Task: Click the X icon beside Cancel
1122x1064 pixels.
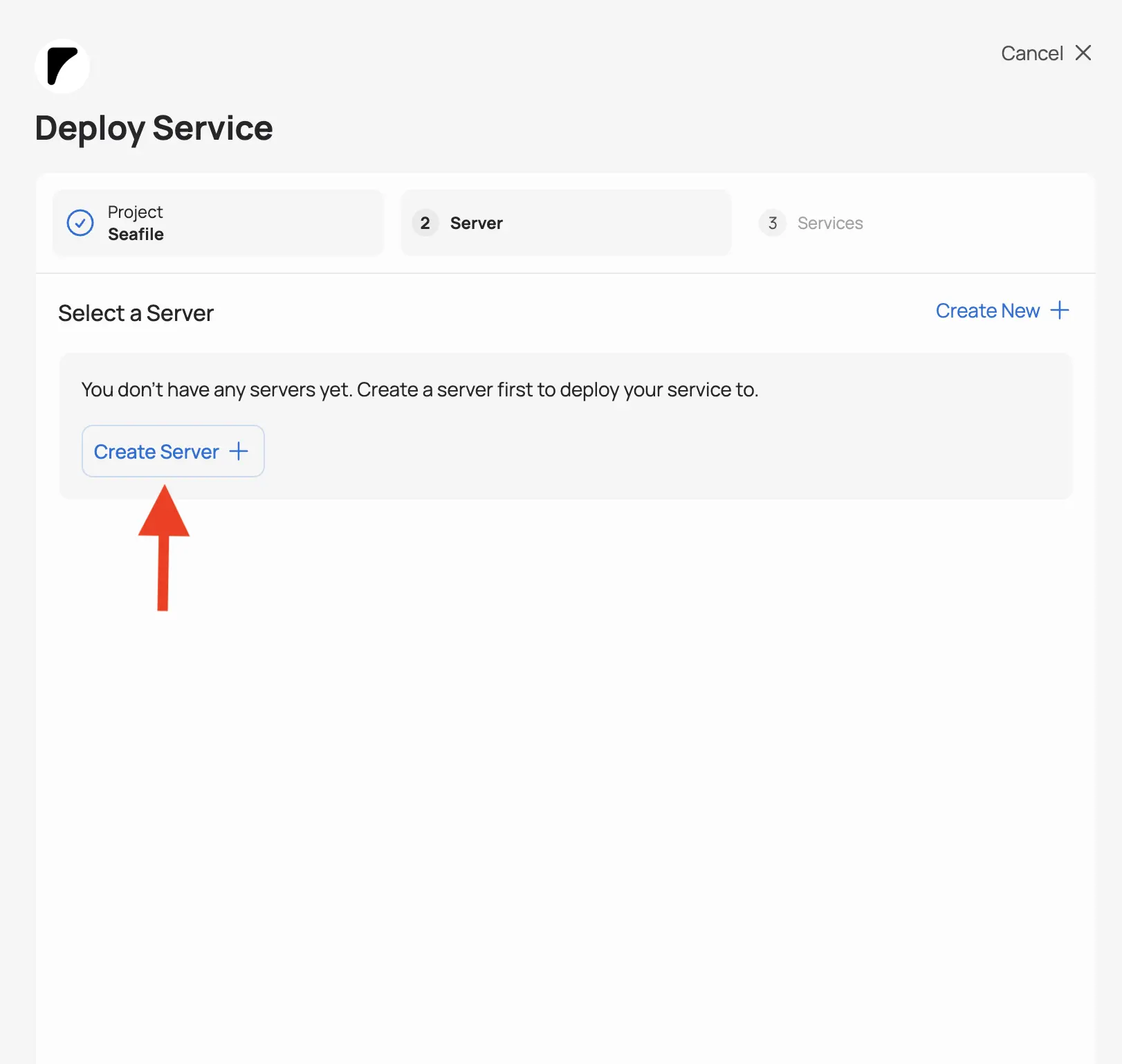Action: coord(1083,53)
